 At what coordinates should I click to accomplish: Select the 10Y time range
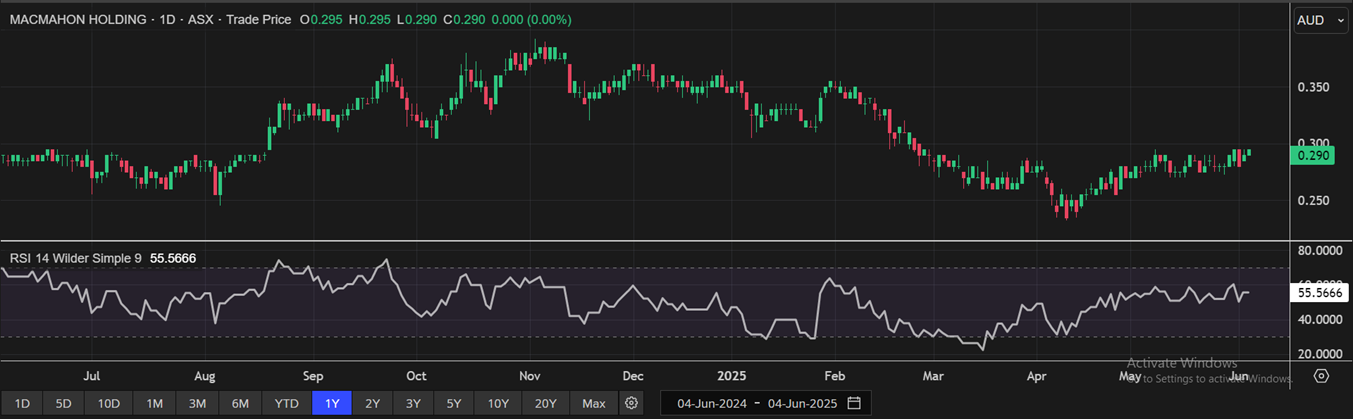pos(499,403)
